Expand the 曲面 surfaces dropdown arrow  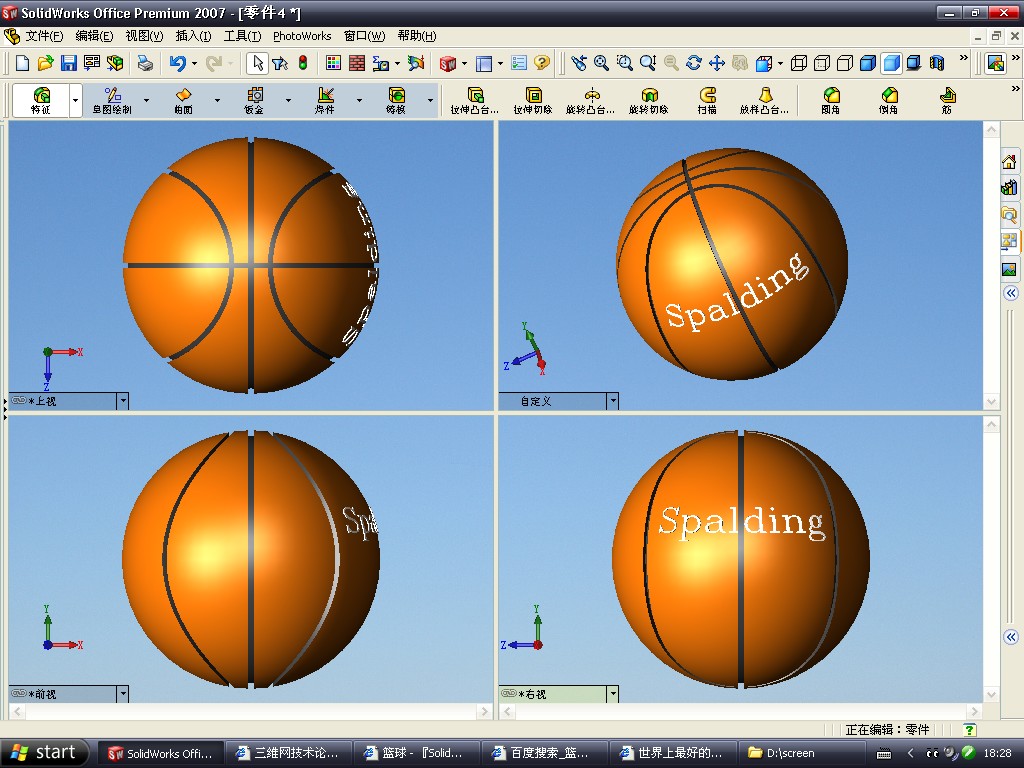click(217, 101)
